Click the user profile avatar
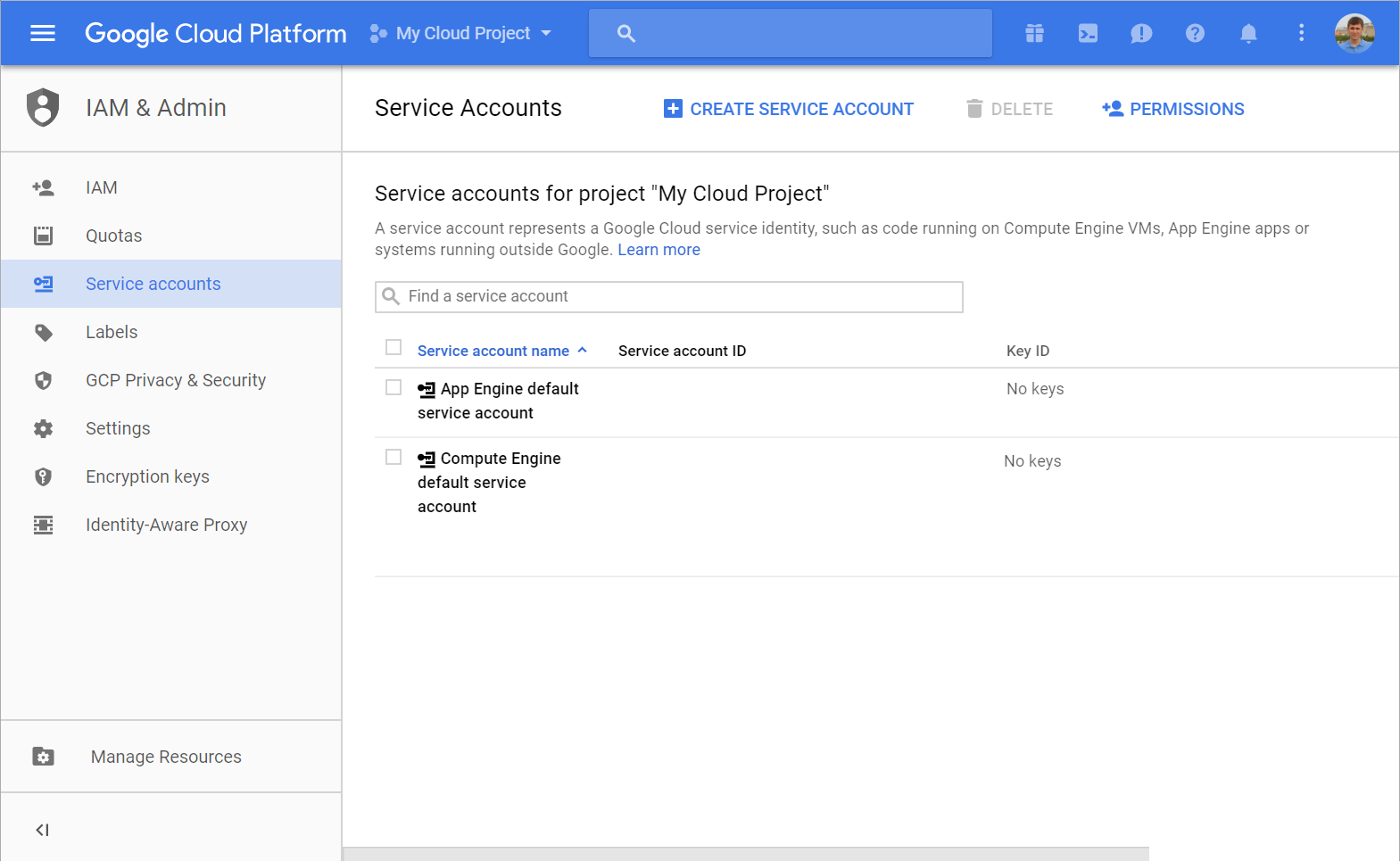1400x861 pixels. pos(1354,33)
